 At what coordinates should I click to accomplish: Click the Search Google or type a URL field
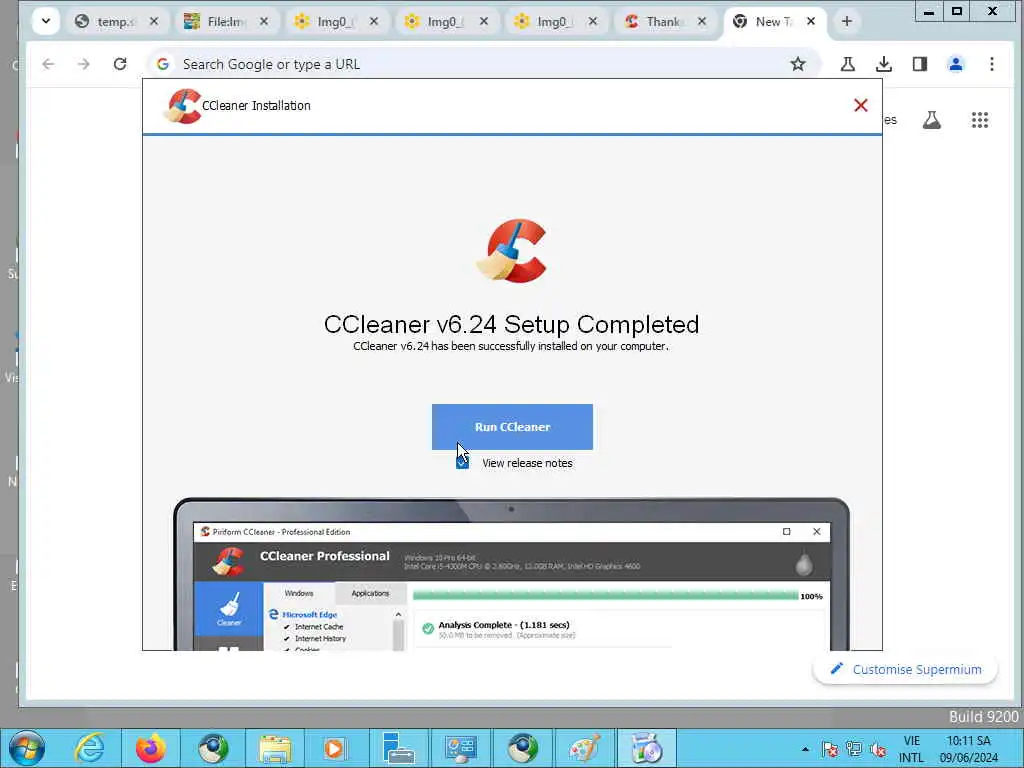tap(483, 64)
